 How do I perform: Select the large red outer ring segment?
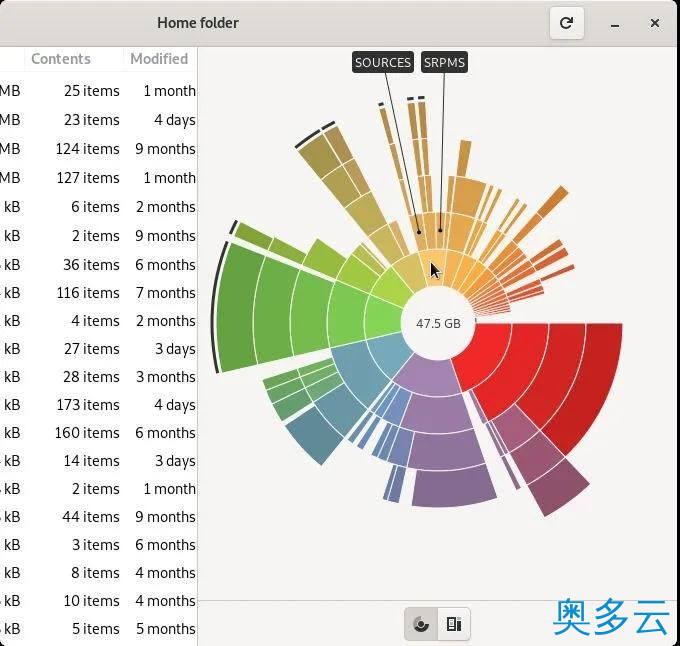coord(590,380)
